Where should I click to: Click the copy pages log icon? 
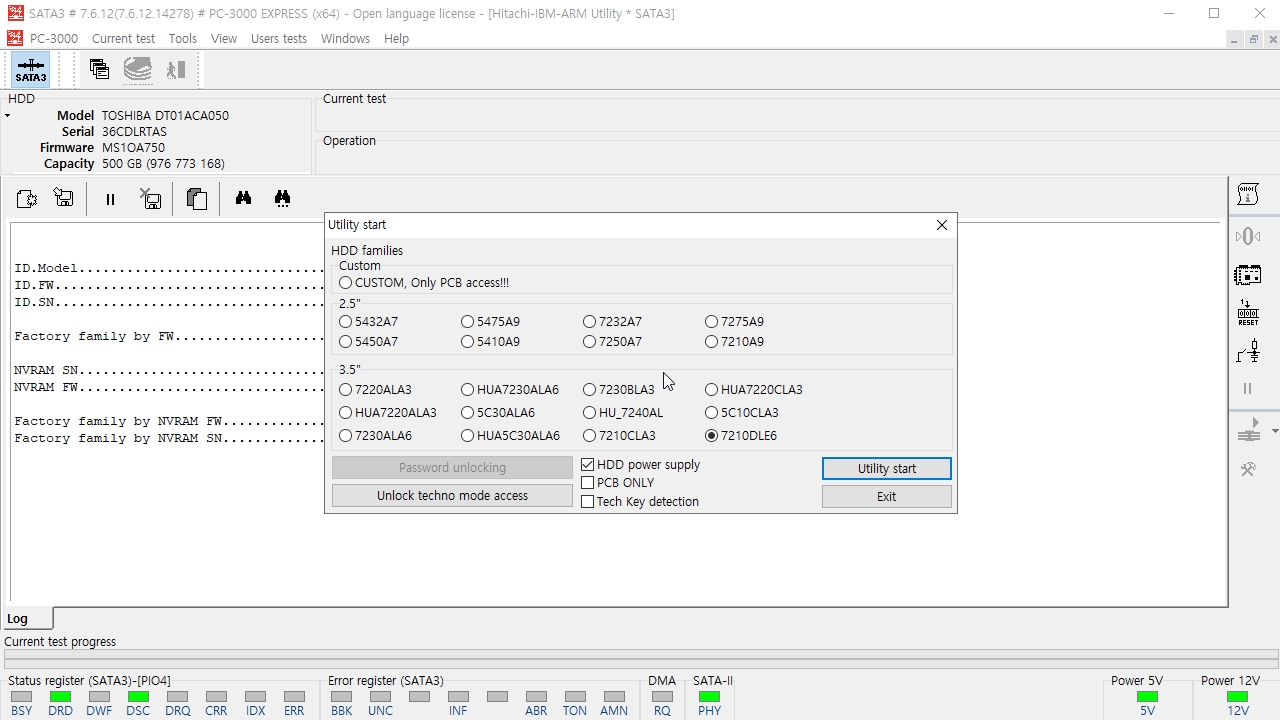197,198
